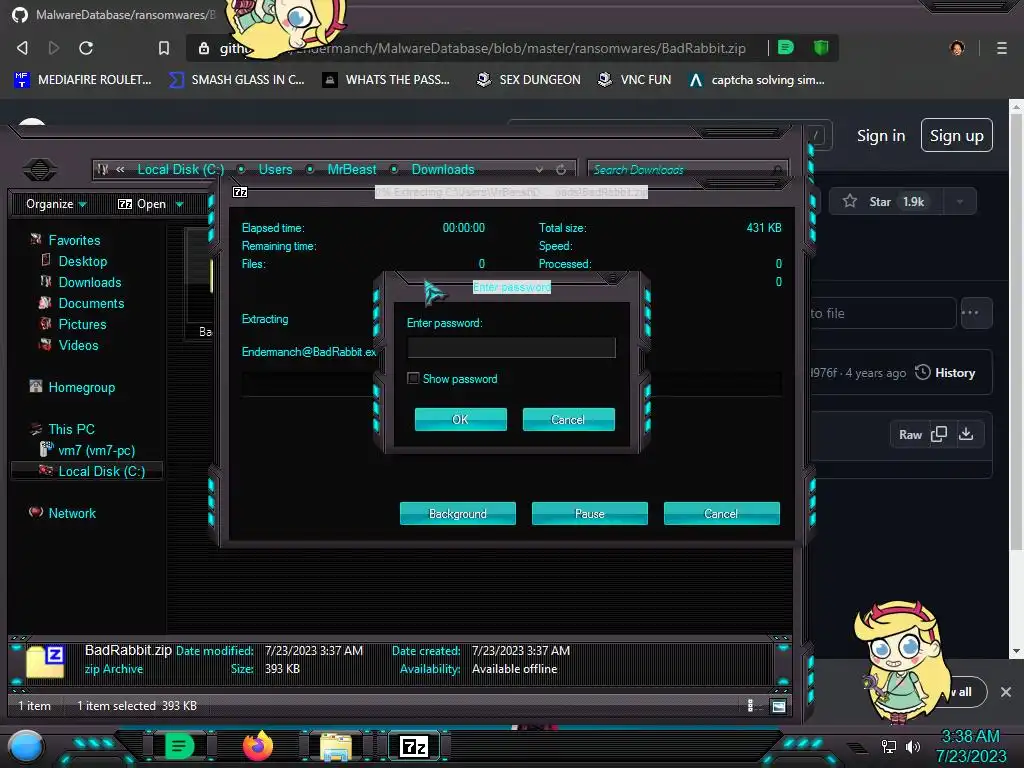1024x768 pixels.
Task: Open Organize dropdown in Explorer
Action: [56, 204]
